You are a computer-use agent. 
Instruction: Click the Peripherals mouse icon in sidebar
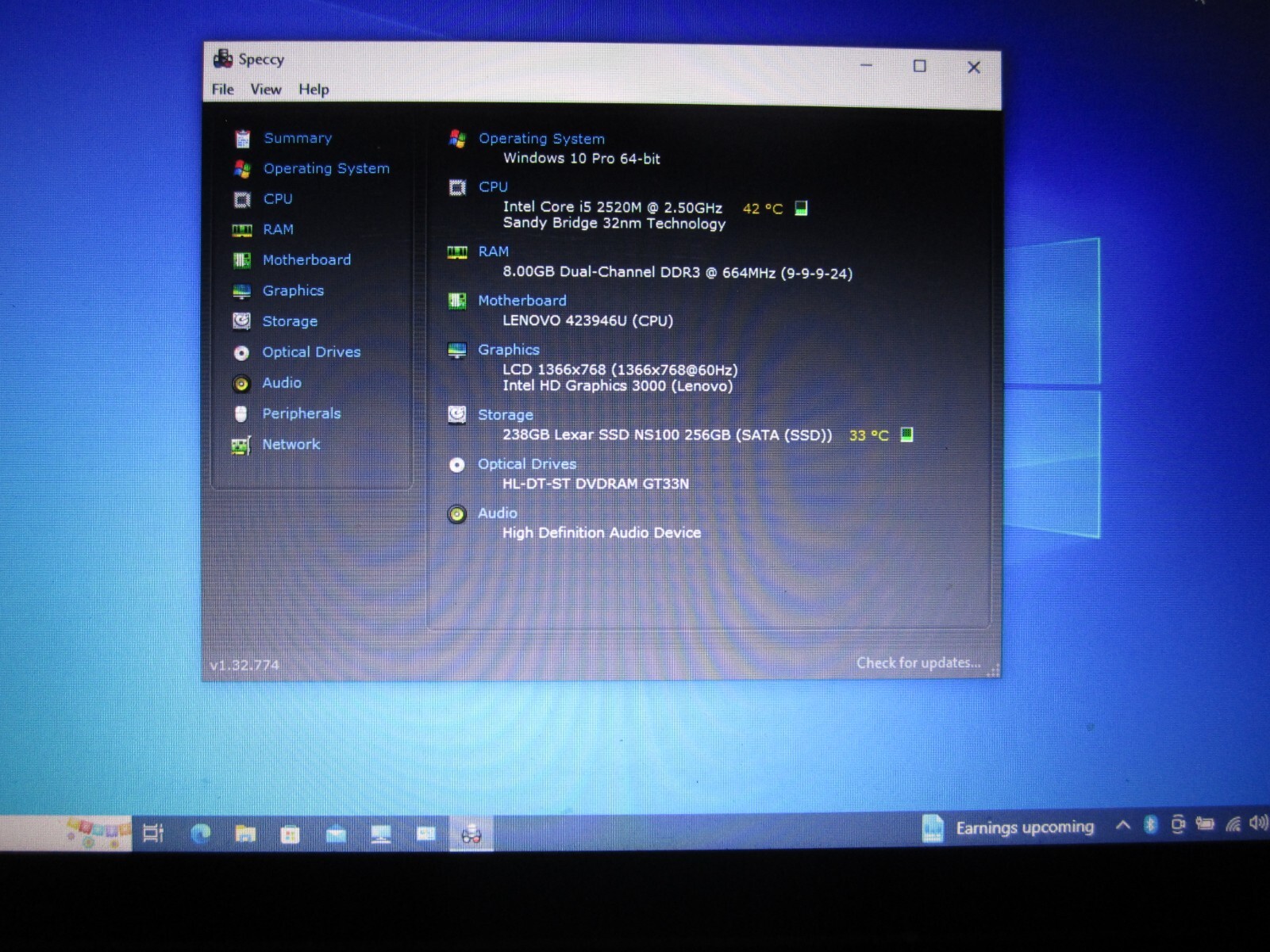(x=241, y=414)
